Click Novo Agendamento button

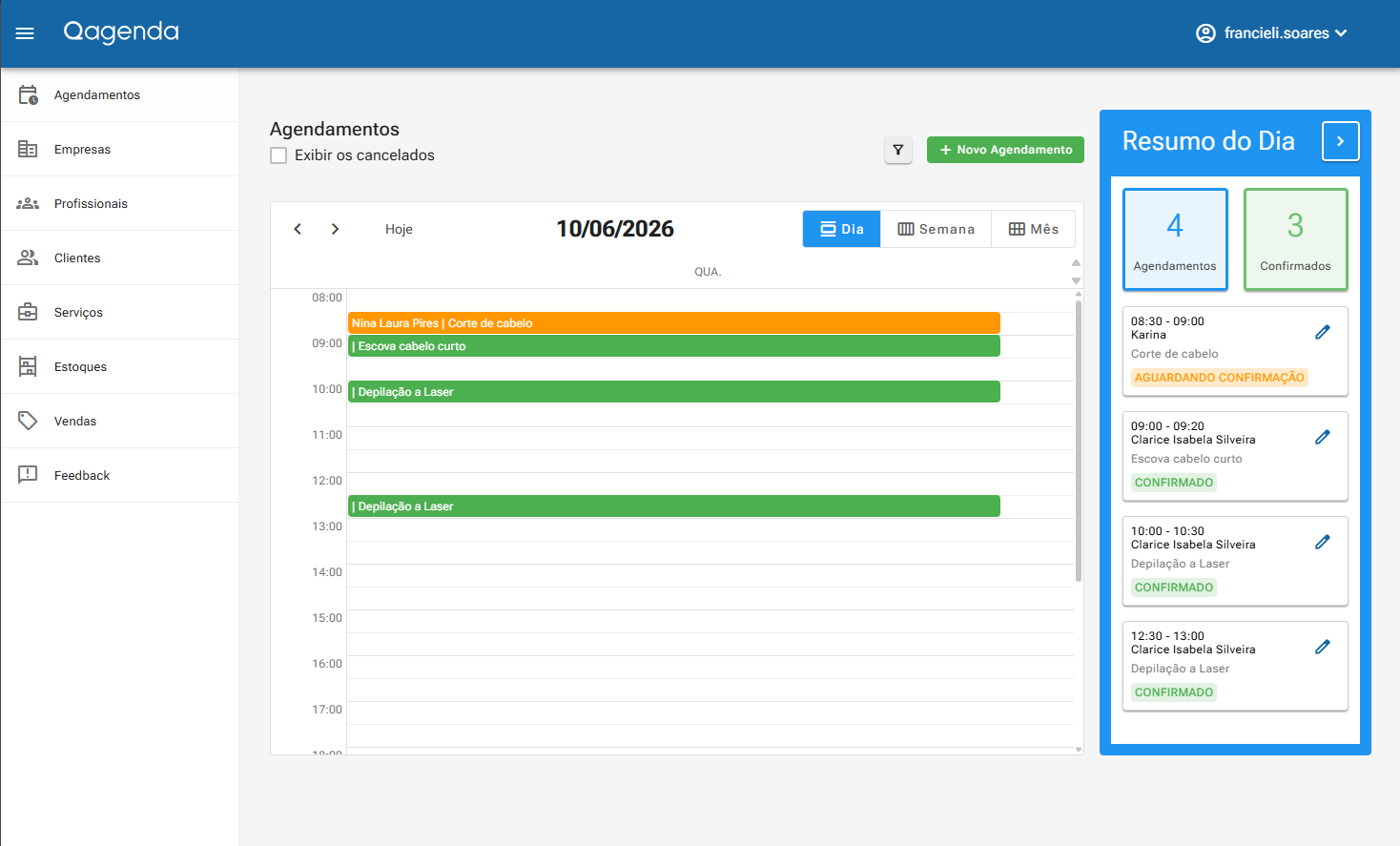(x=1005, y=150)
